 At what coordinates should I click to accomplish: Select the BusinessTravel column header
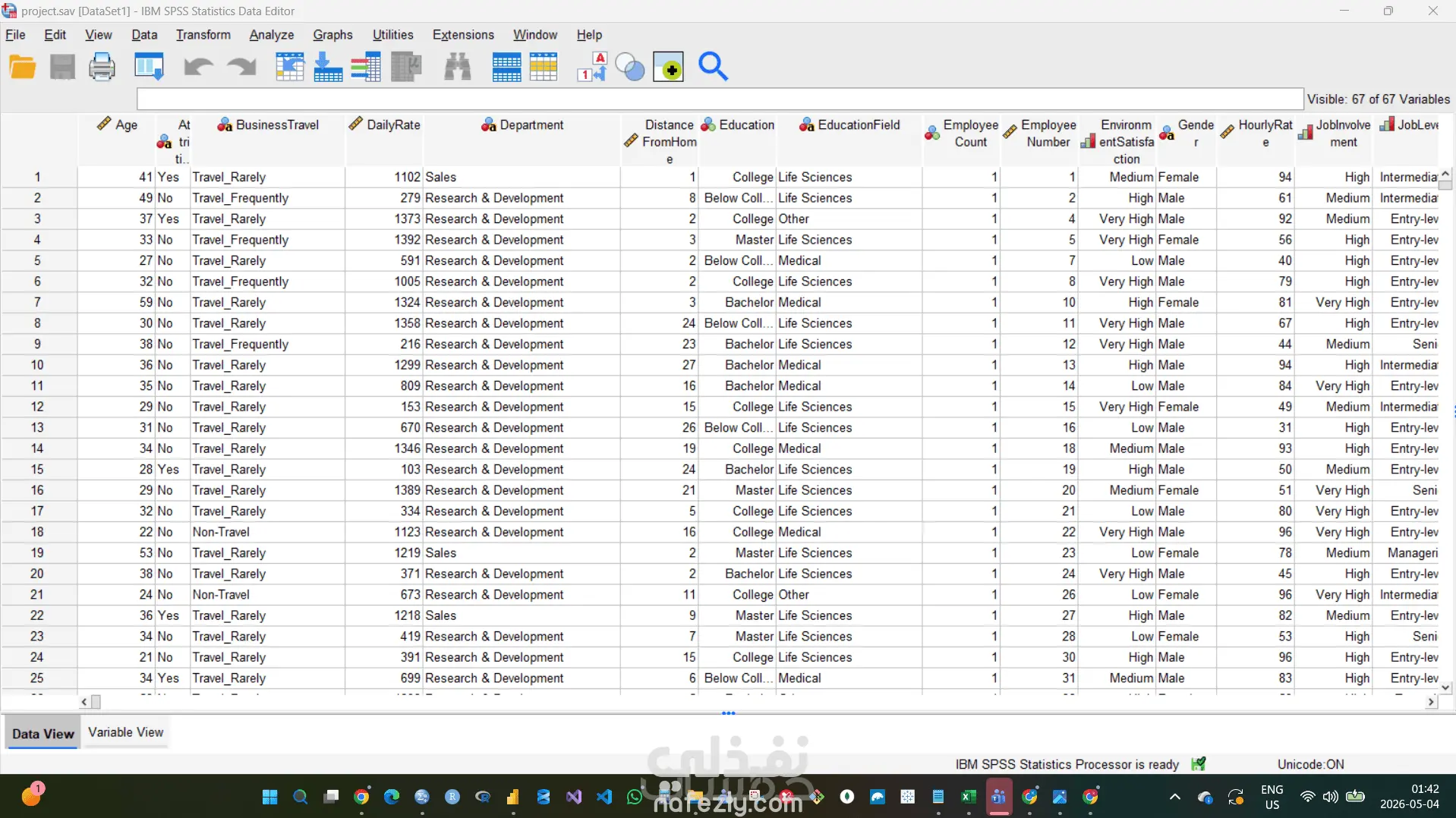click(268, 140)
